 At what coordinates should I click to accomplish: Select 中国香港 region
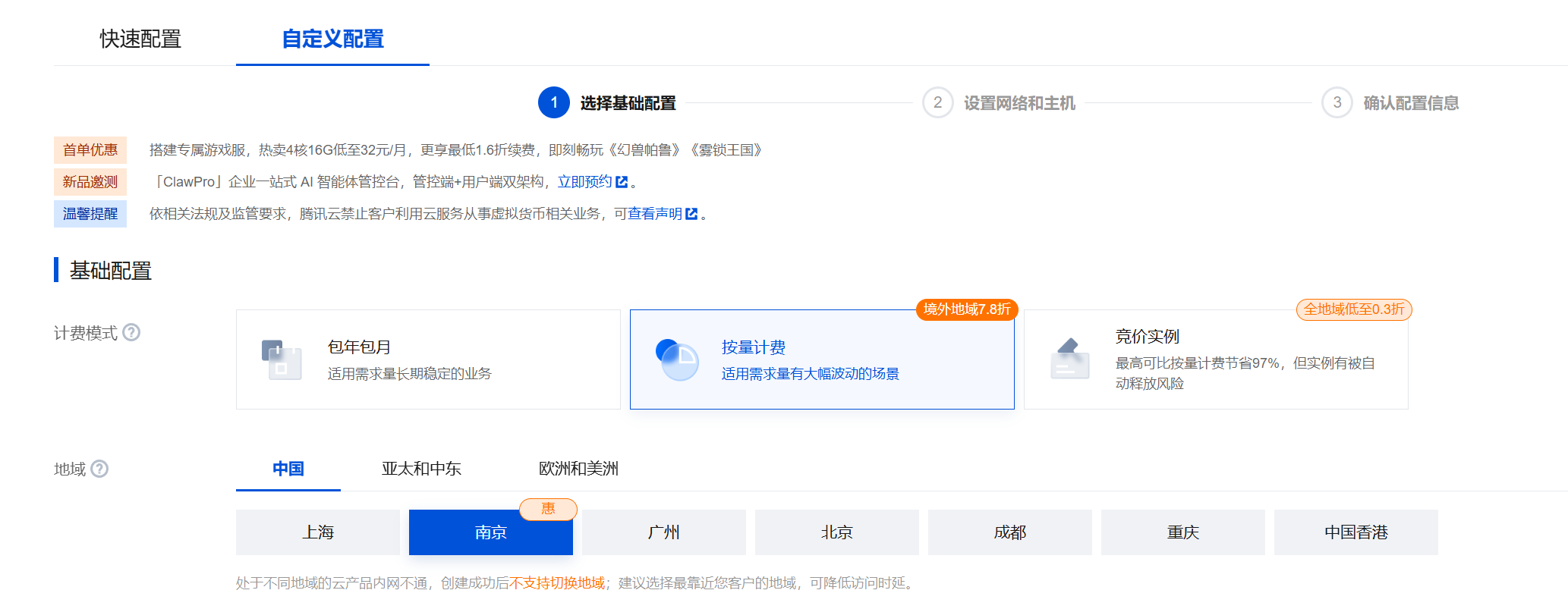tap(1356, 532)
